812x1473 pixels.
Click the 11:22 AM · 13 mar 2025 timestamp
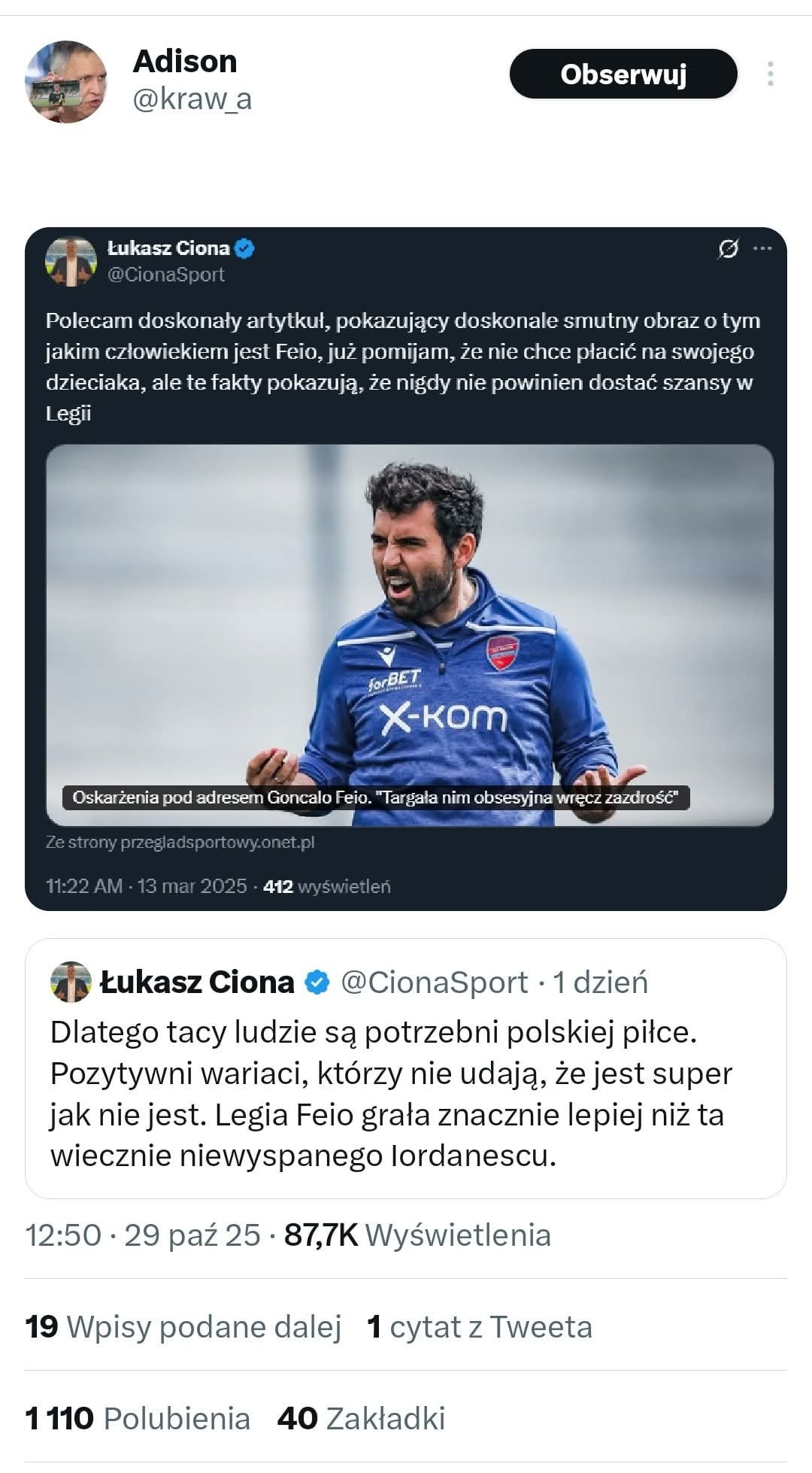pos(147,886)
